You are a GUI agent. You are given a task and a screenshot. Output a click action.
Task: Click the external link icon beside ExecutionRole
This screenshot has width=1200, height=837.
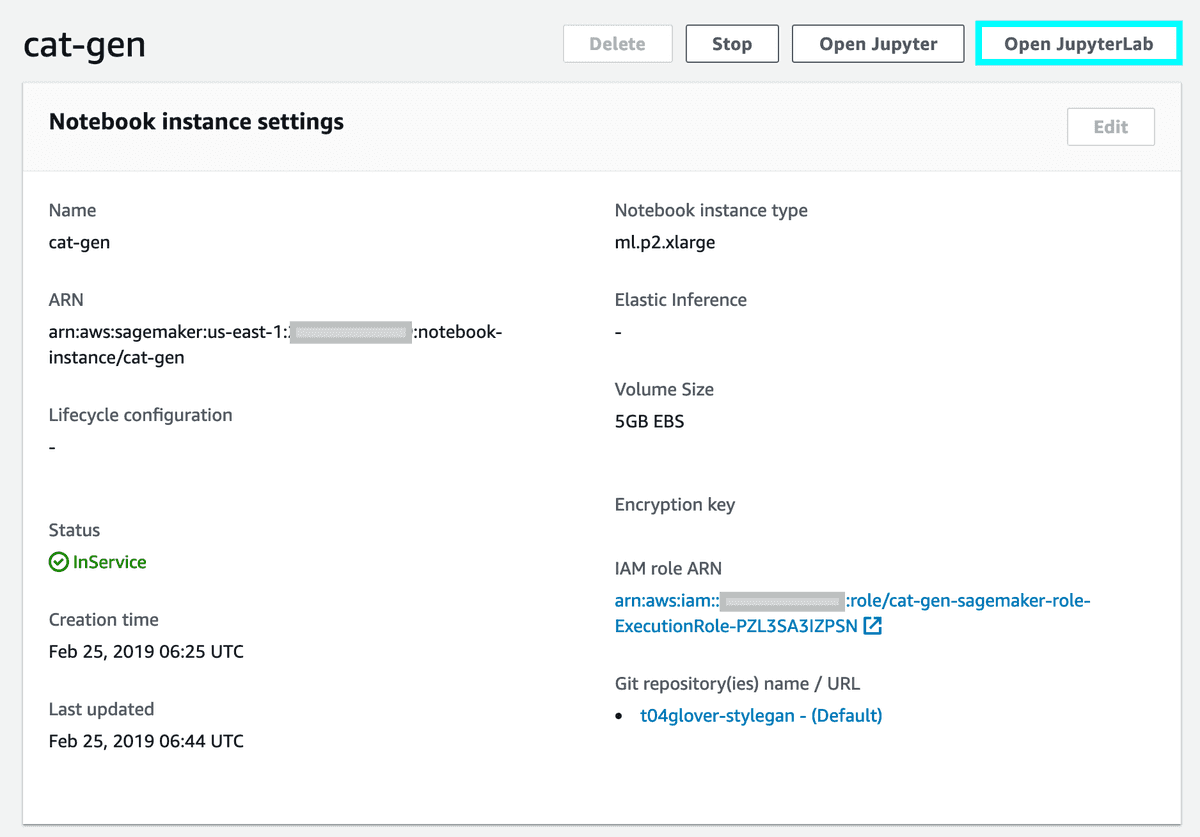[873, 627]
